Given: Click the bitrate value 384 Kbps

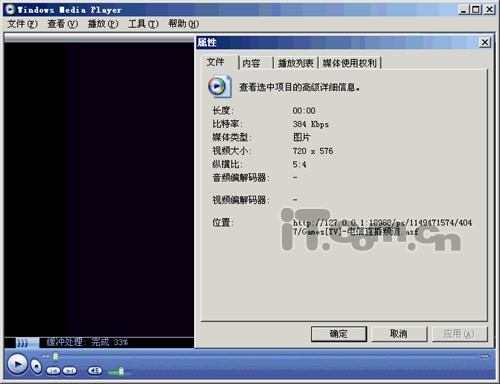Looking at the screenshot, I should click(x=311, y=124).
